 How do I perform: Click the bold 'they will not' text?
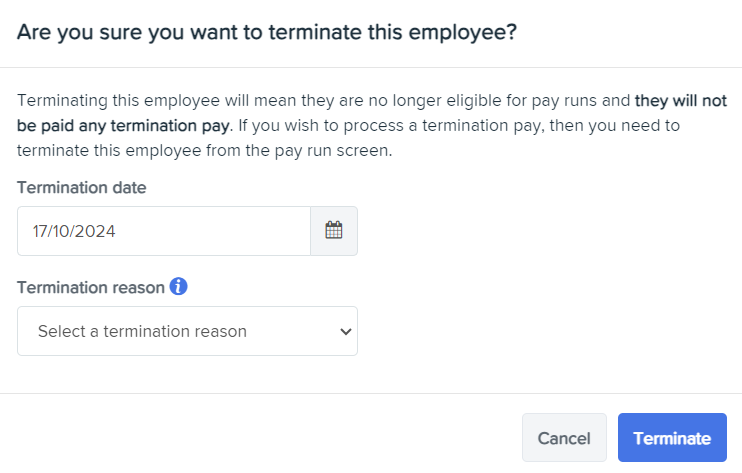(680, 101)
